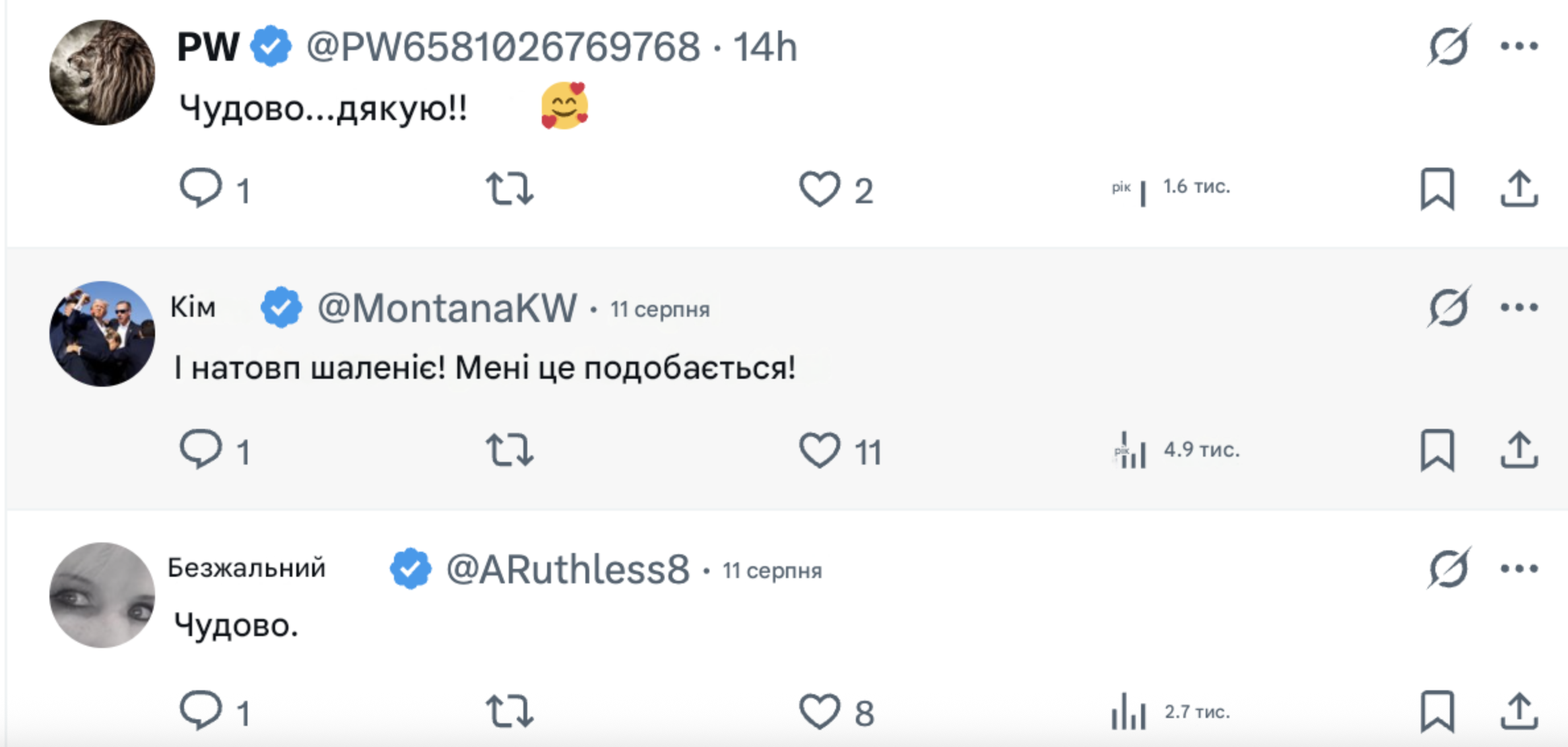
Task: Like the "Чудово." tweet with 8 likes
Action: coord(820,711)
